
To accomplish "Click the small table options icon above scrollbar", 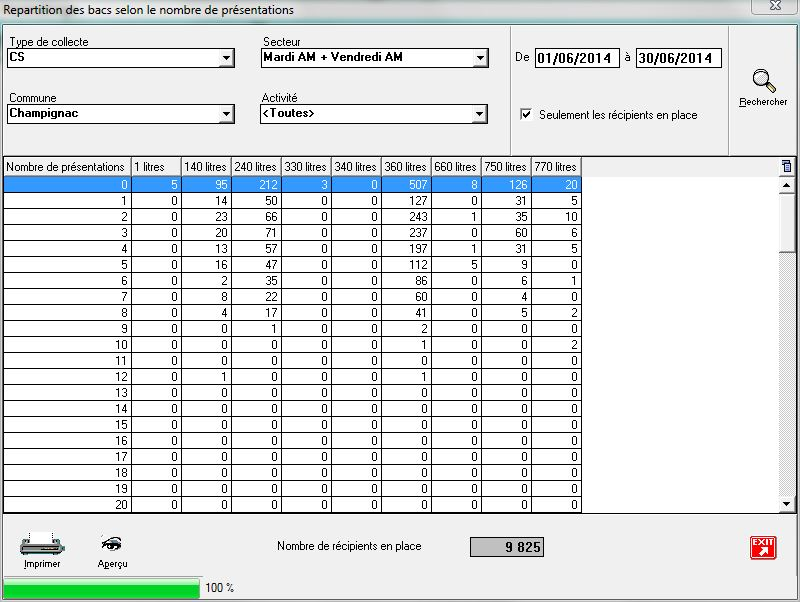I will pyautogui.click(x=786, y=167).
